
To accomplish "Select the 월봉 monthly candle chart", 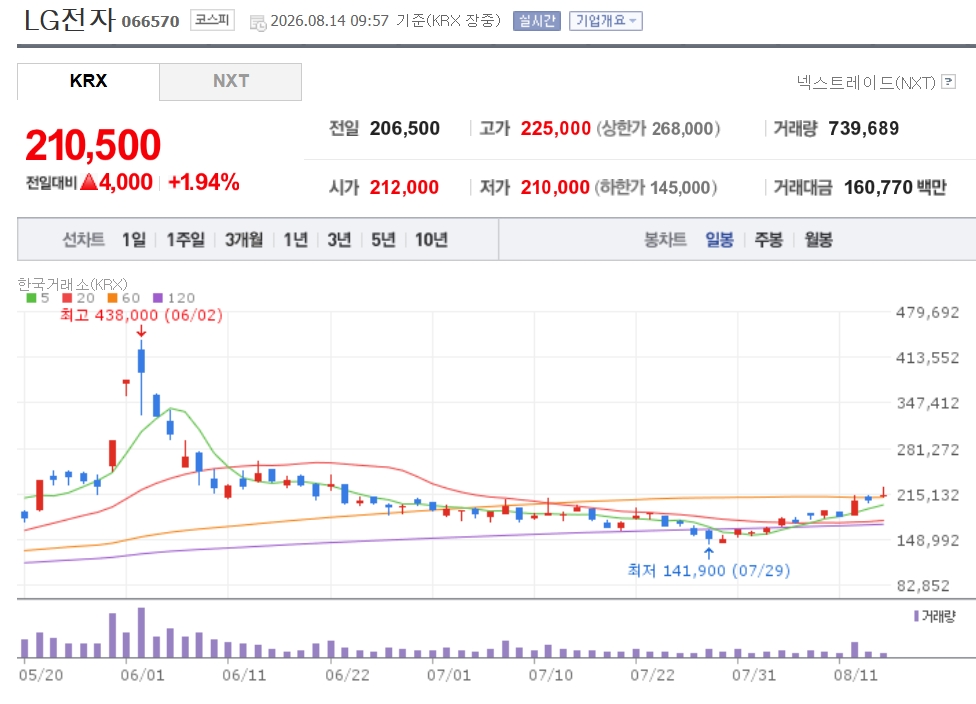I will 819,240.
